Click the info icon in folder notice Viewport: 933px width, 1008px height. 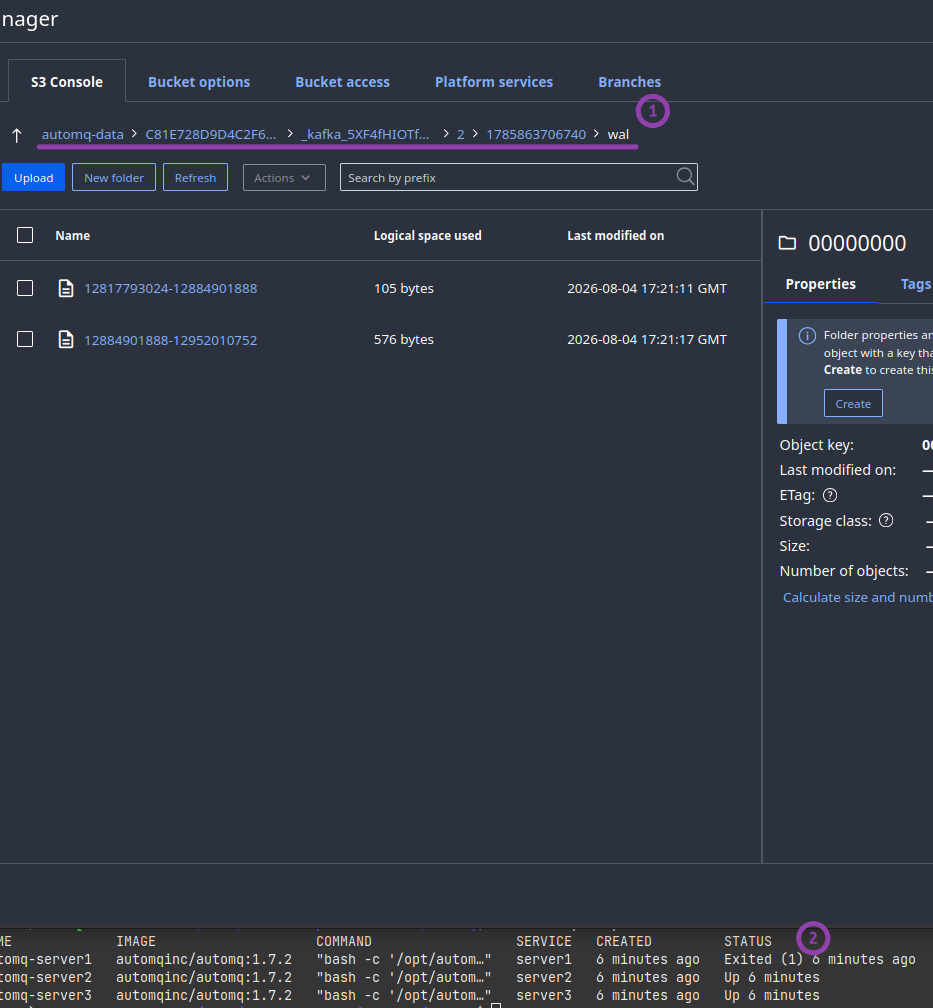point(808,336)
